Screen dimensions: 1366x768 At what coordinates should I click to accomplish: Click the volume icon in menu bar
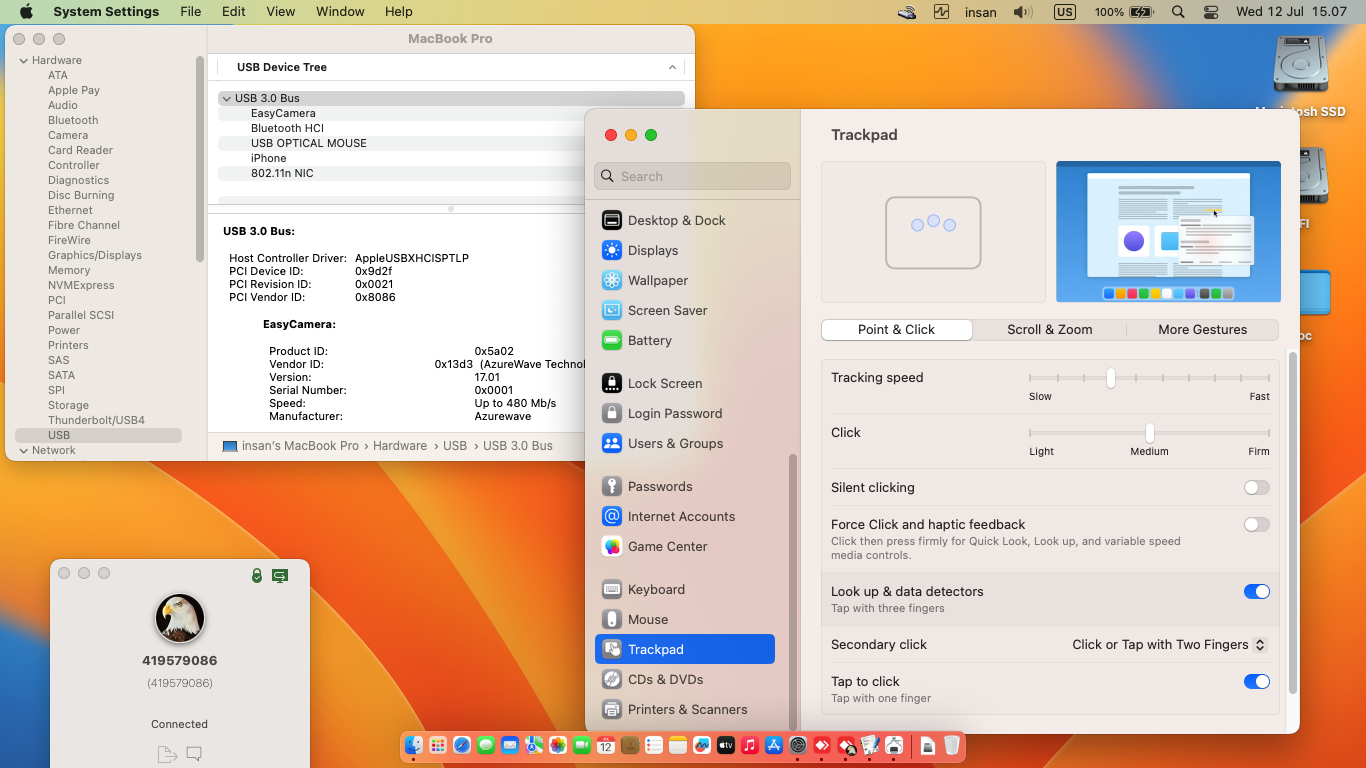(1022, 12)
